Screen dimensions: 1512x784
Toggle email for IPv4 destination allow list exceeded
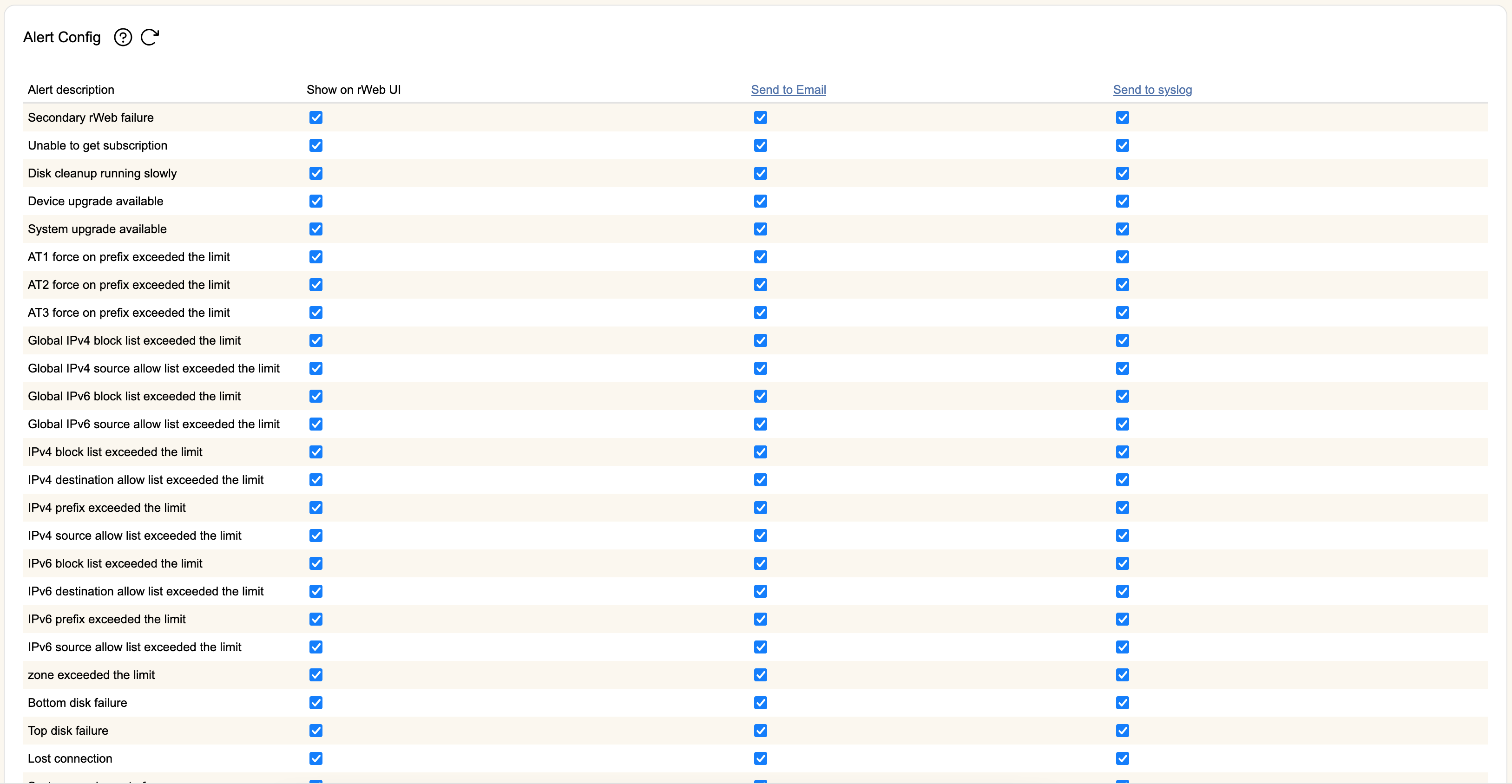click(761, 480)
